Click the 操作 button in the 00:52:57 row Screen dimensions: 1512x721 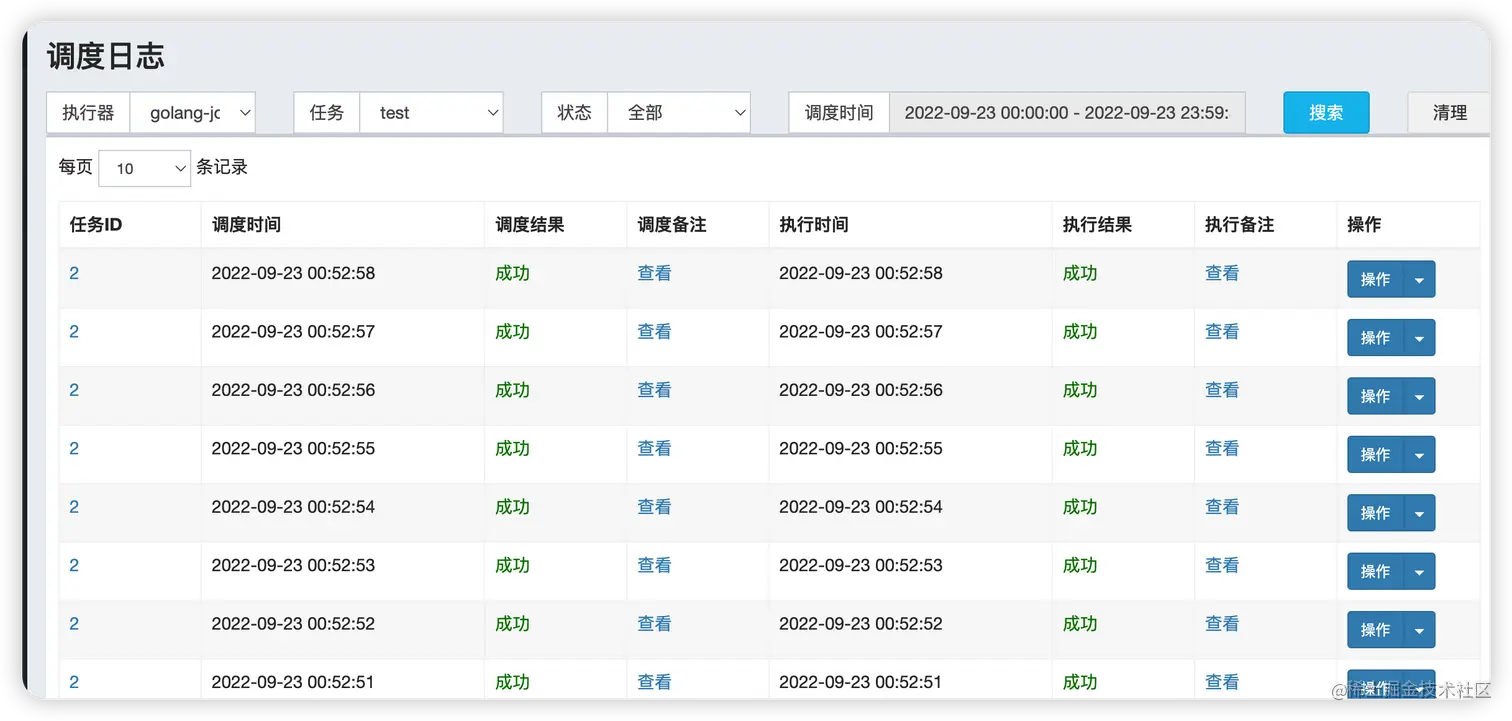[x=1375, y=338]
